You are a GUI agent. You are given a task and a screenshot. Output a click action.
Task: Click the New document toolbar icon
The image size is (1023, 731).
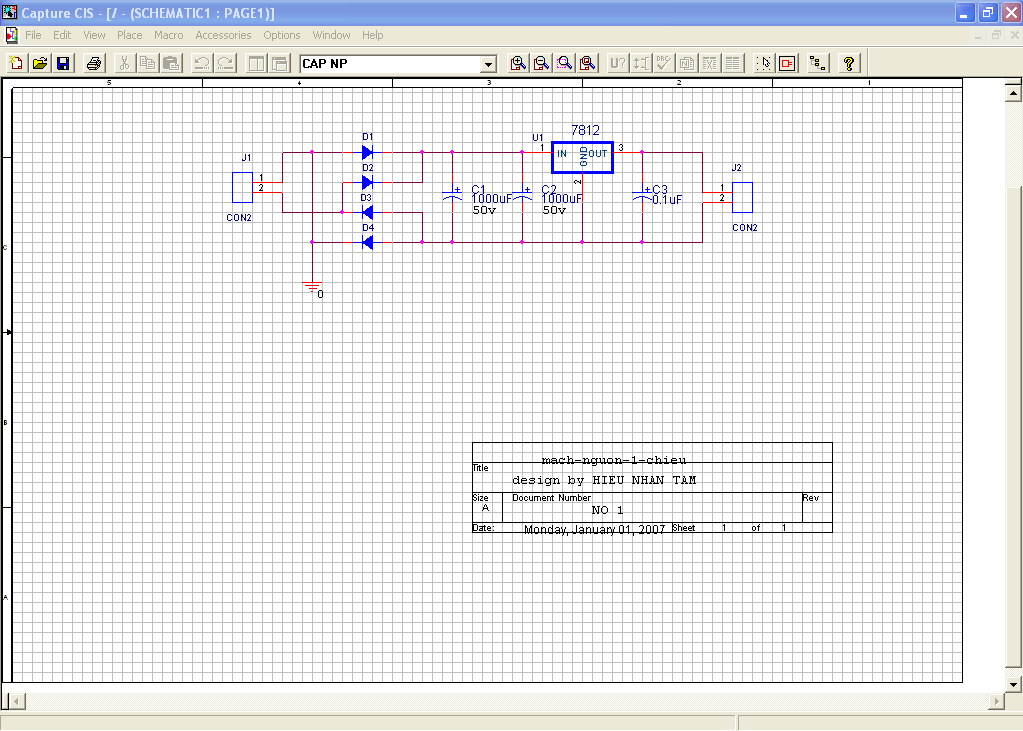16,63
